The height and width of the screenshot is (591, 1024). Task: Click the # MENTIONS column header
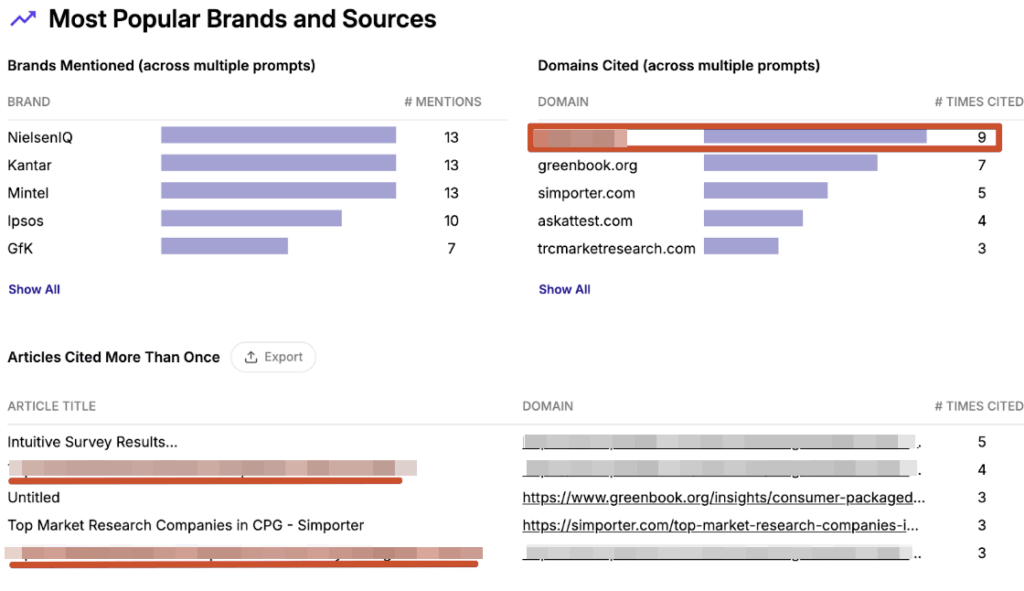pyautogui.click(x=442, y=102)
